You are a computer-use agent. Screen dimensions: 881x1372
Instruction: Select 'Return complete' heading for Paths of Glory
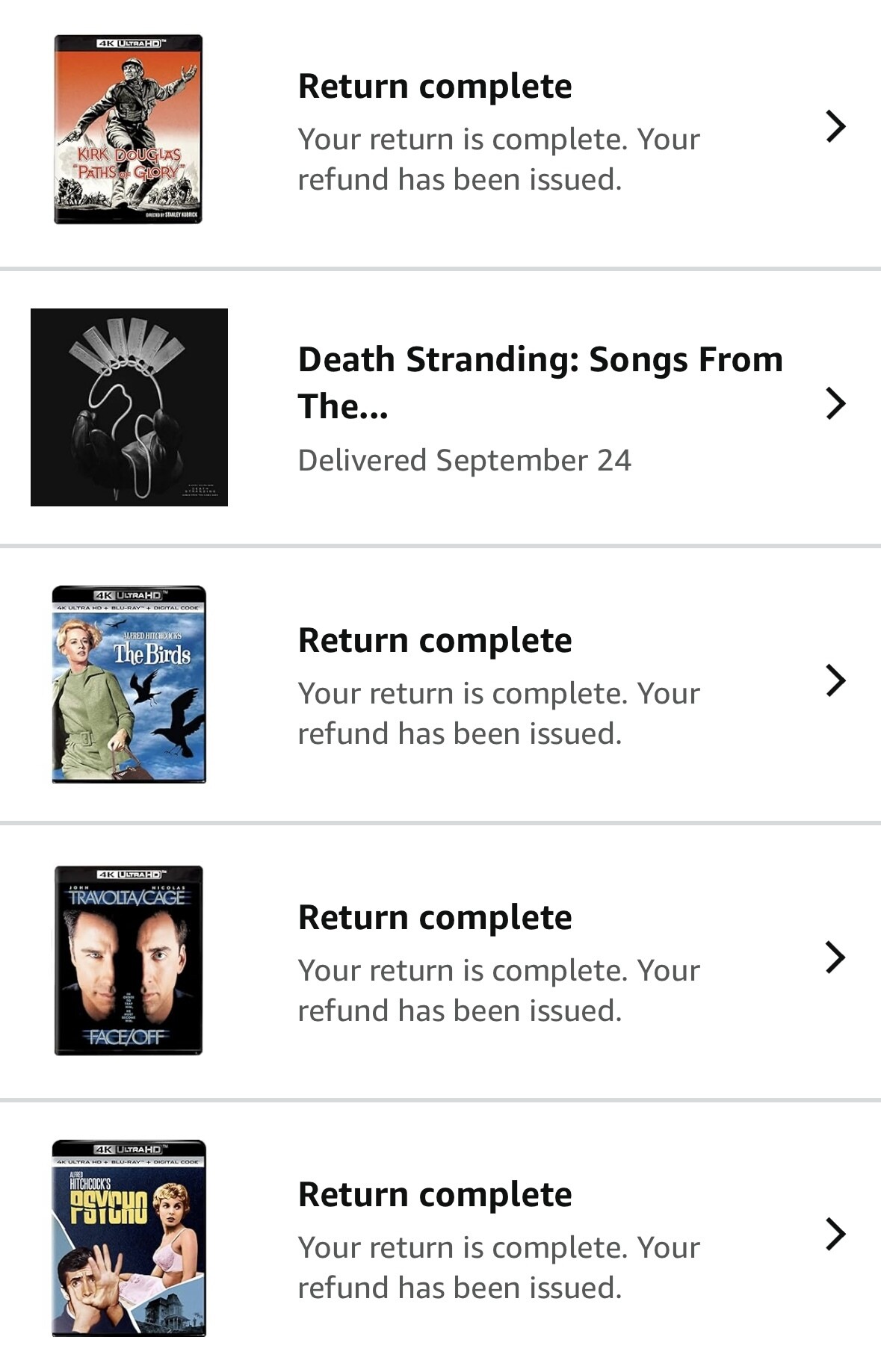tap(435, 87)
